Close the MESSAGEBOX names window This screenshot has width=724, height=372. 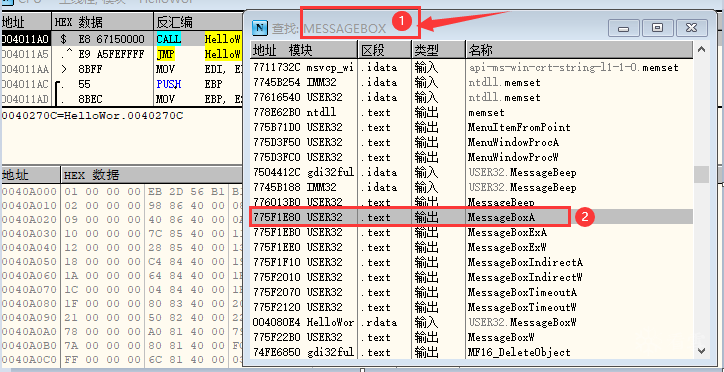691,28
